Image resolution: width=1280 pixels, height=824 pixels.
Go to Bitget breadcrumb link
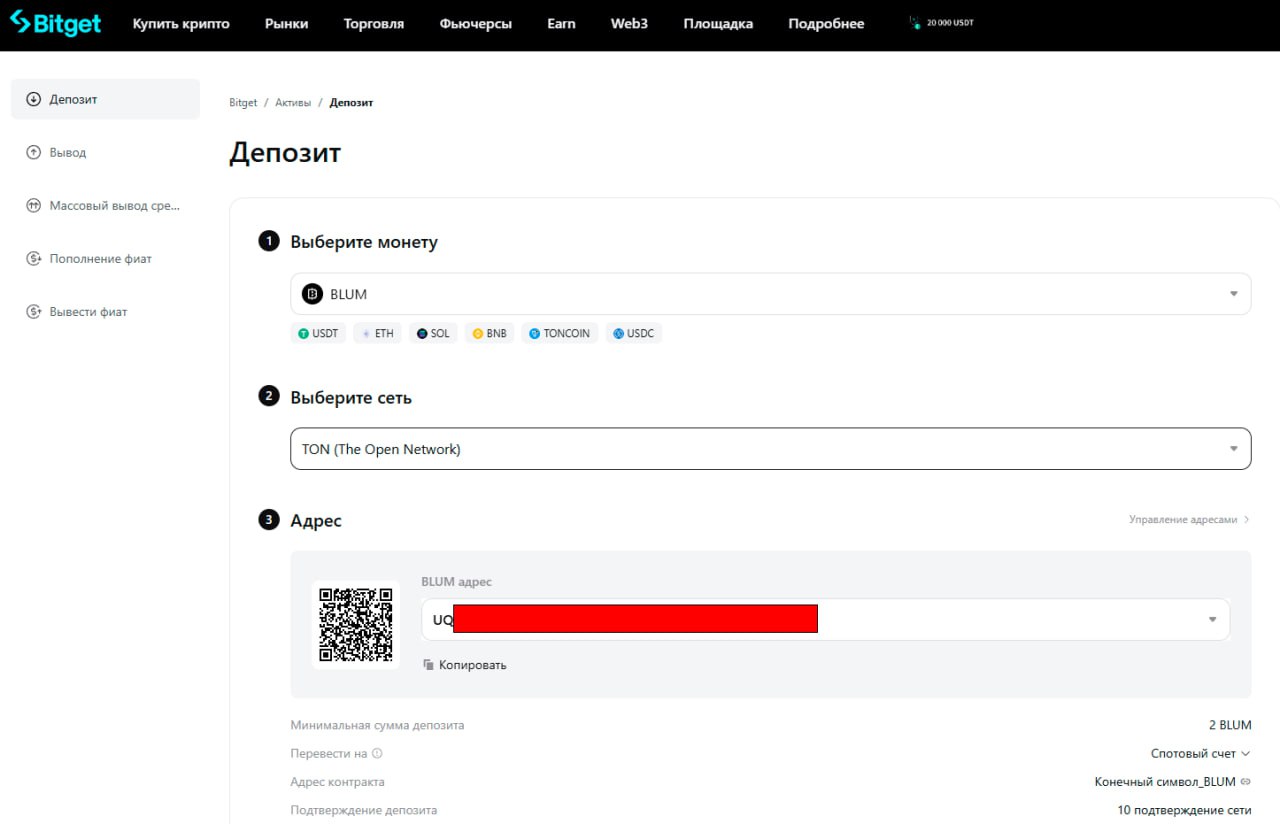click(x=243, y=103)
